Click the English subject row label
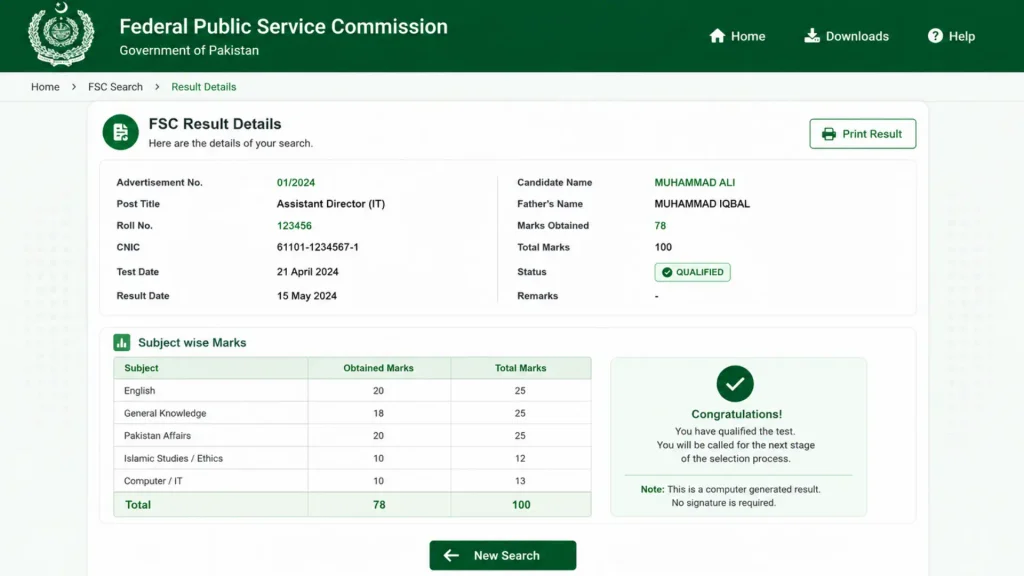 pos(140,391)
